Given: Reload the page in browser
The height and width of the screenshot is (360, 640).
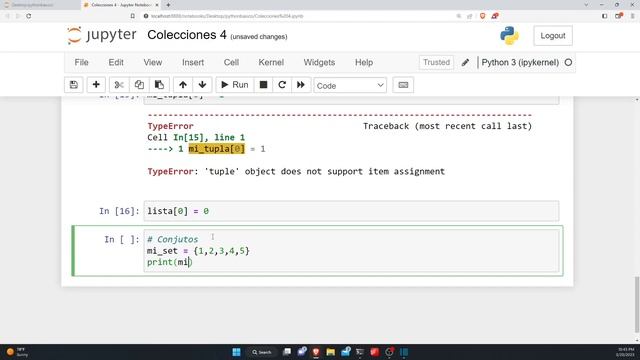Looking at the screenshot, I should click(29, 16).
